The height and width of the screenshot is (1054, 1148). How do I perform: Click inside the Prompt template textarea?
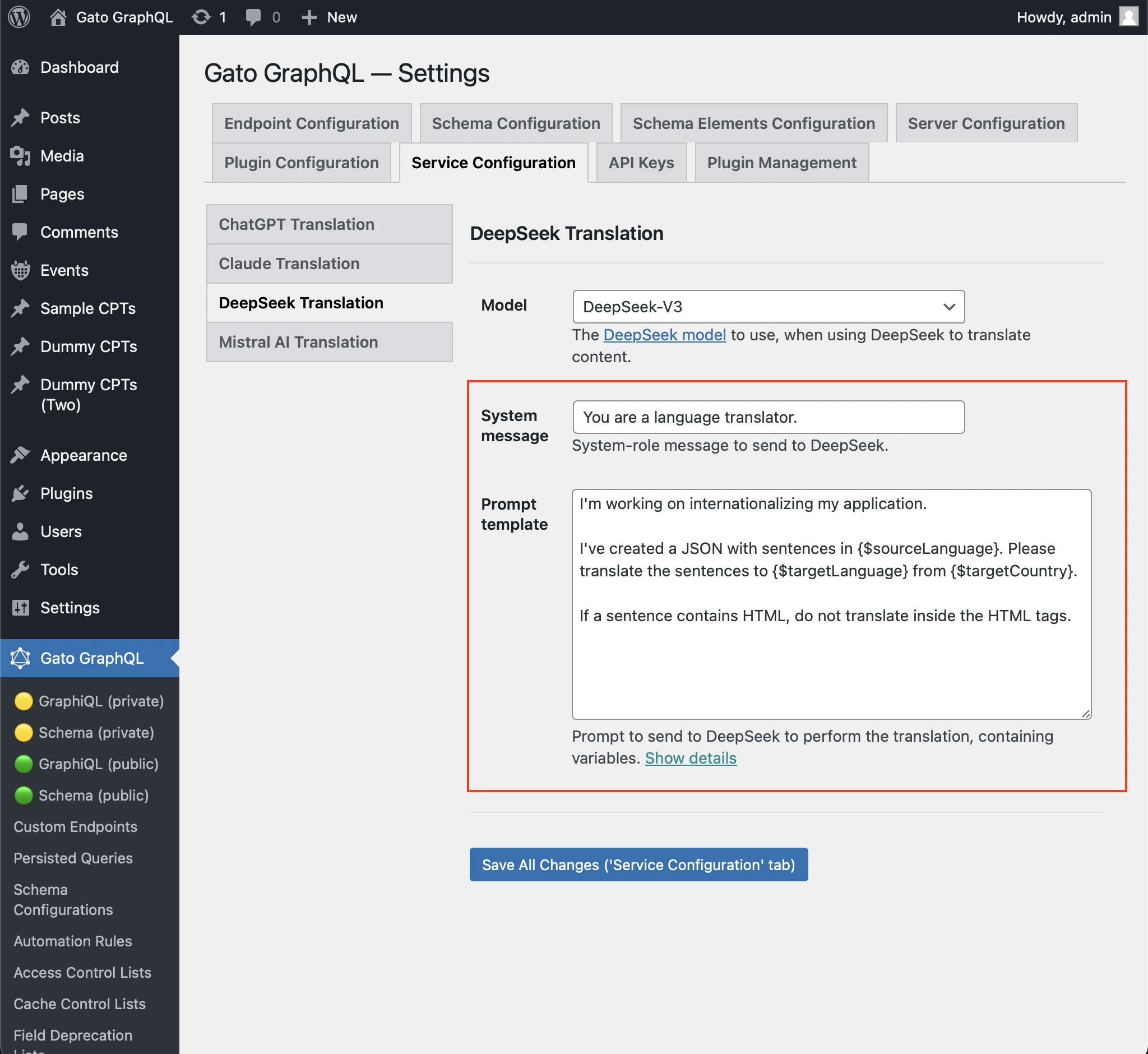831,604
